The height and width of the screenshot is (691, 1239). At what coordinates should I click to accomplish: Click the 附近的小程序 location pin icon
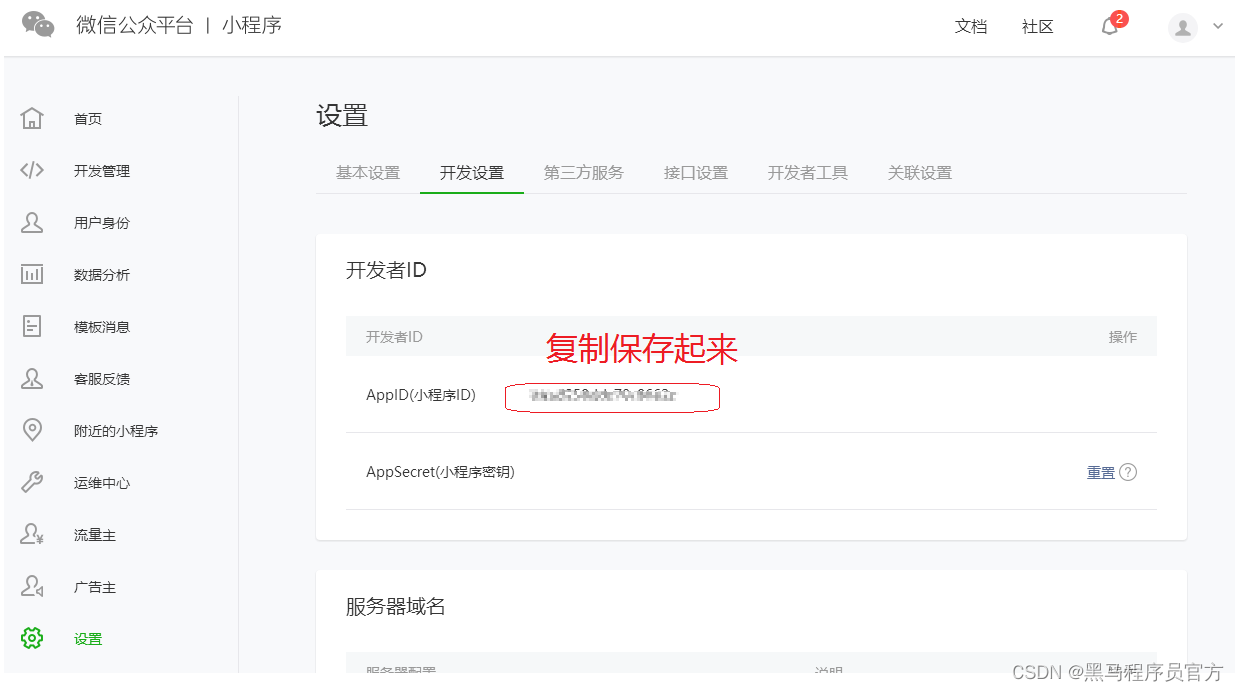pos(32,430)
